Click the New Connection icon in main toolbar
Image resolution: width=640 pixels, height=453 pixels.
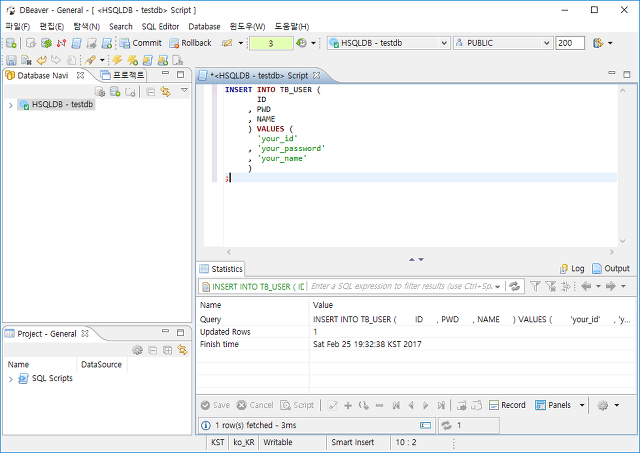point(11,43)
